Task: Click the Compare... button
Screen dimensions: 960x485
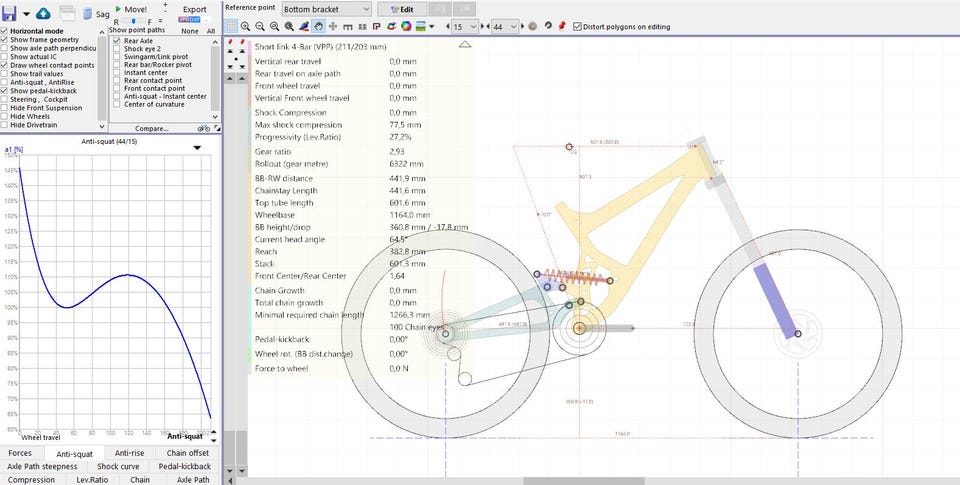Action: tap(151, 128)
